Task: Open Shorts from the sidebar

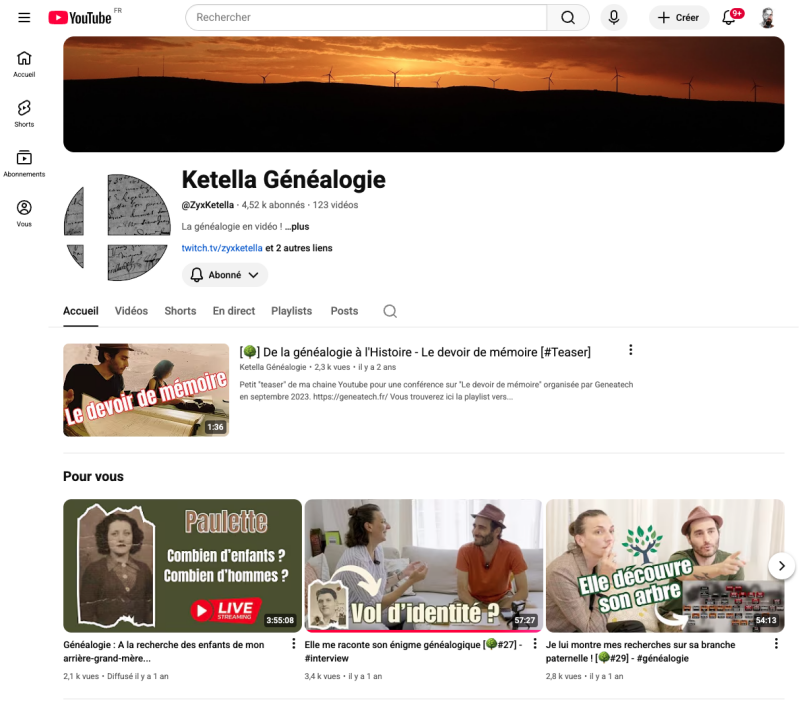Action: click(24, 114)
